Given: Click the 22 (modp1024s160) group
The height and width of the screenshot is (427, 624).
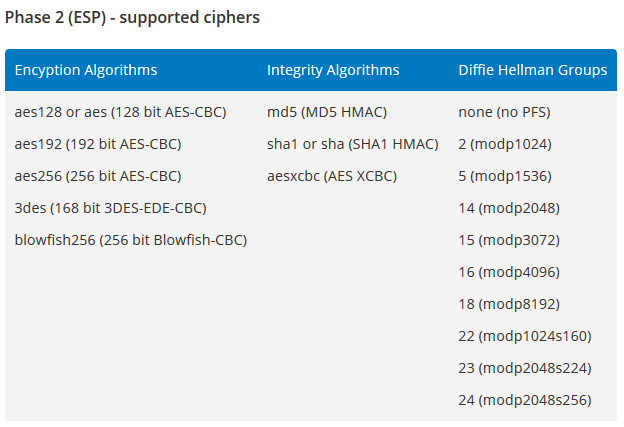Looking at the screenshot, I should 525,336.
